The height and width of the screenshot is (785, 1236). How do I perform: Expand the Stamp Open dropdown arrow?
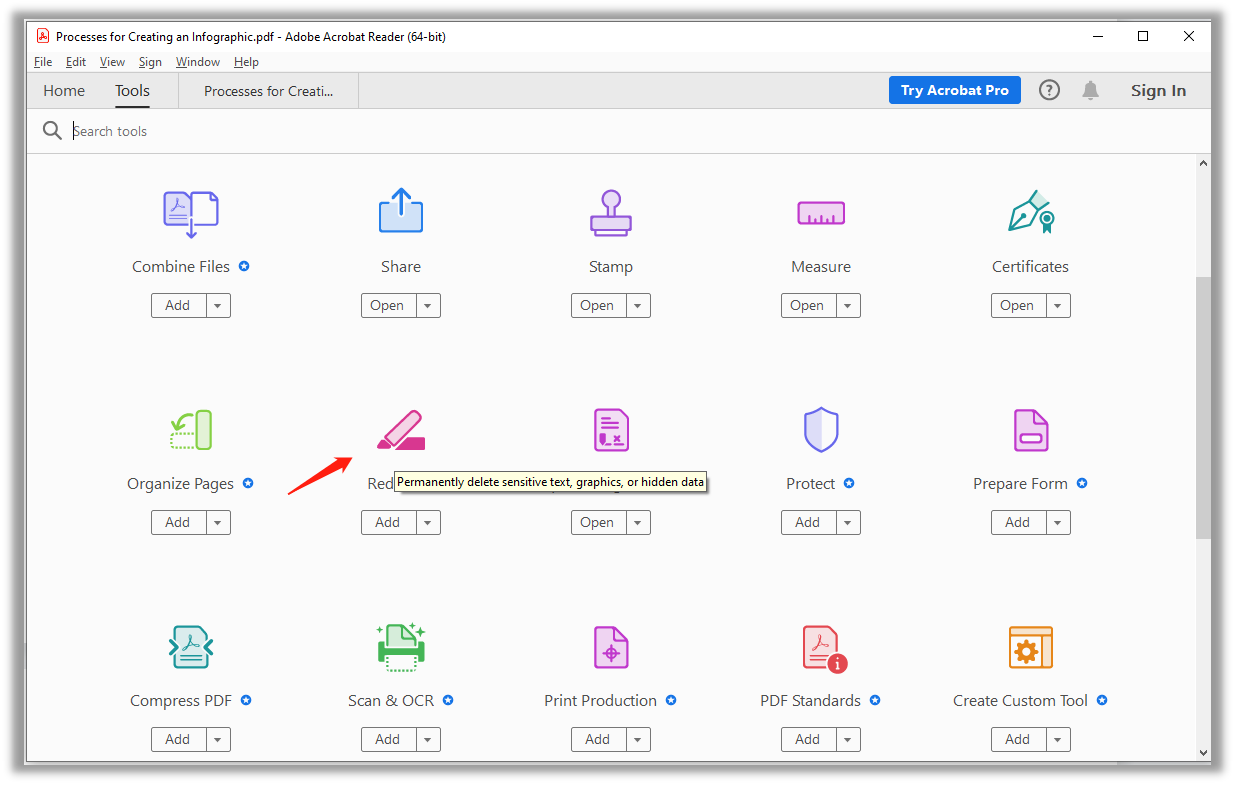638,306
